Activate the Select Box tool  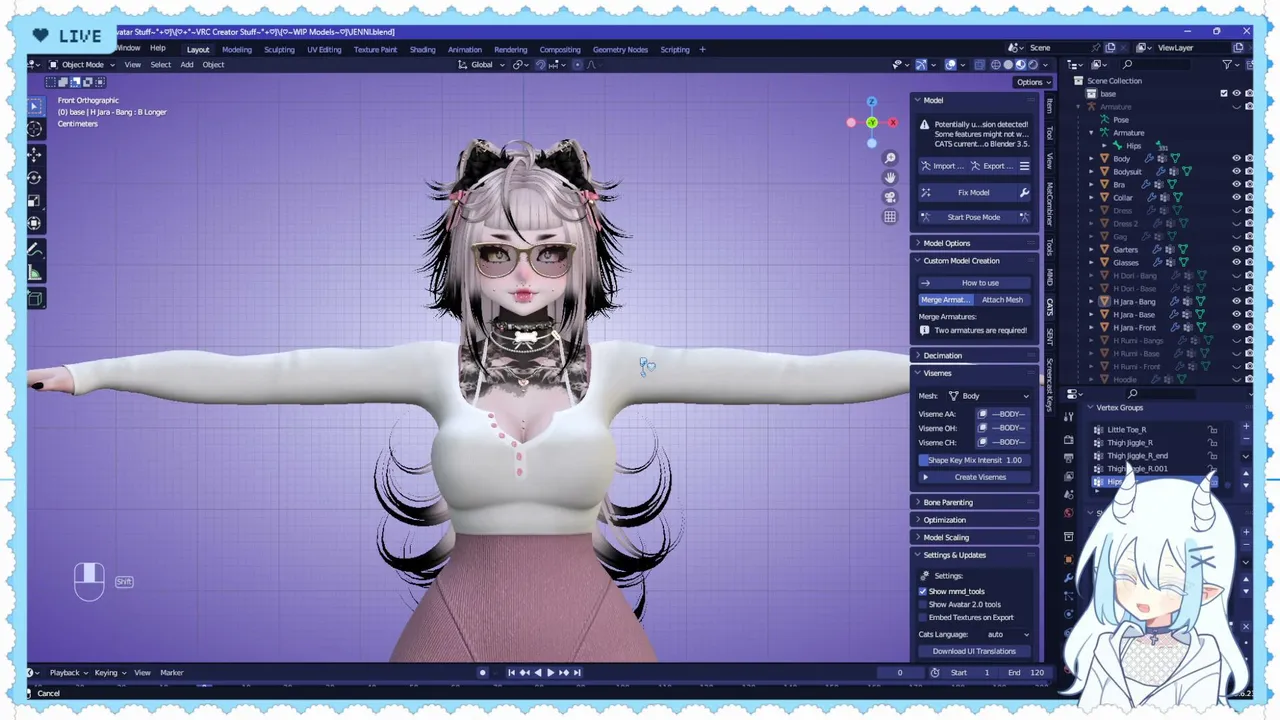pyautogui.click(x=36, y=106)
